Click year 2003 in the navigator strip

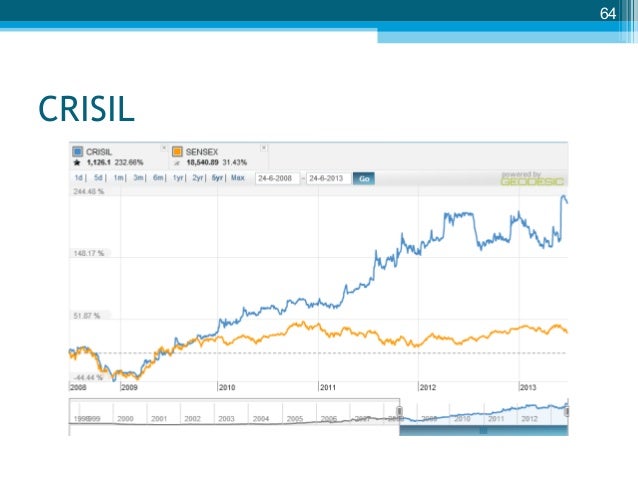pos(226,419)
